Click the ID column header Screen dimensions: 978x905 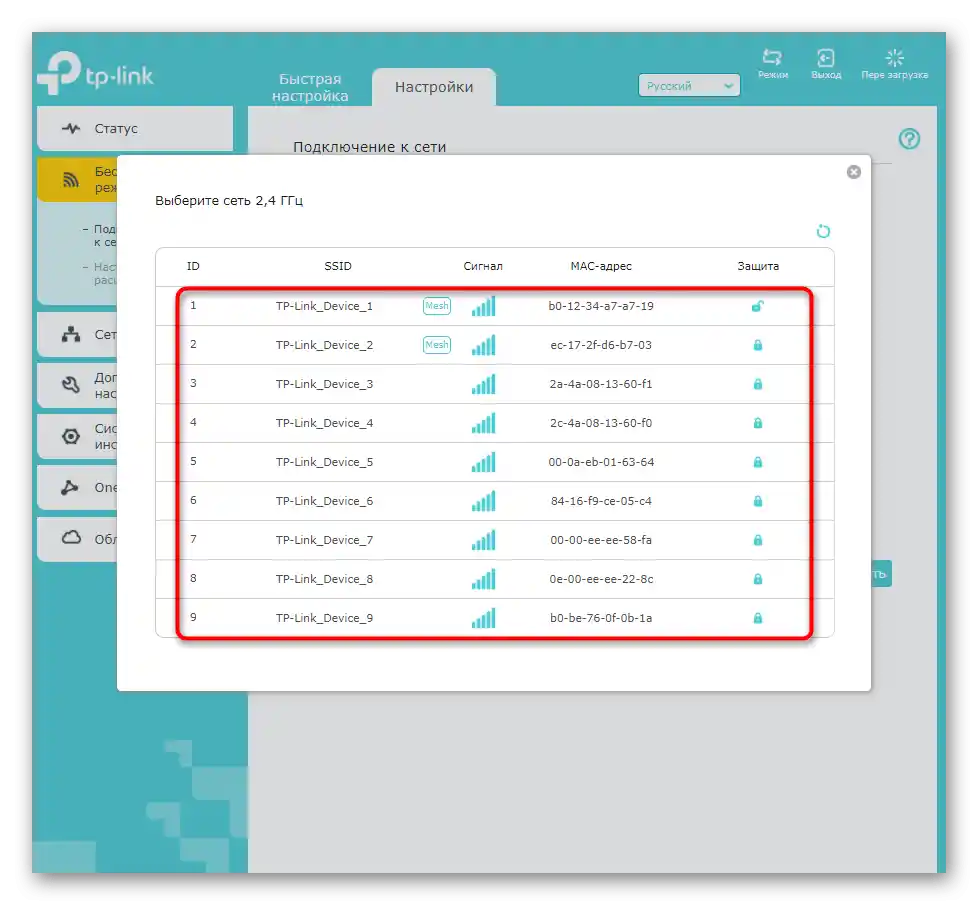click(193, 266)
